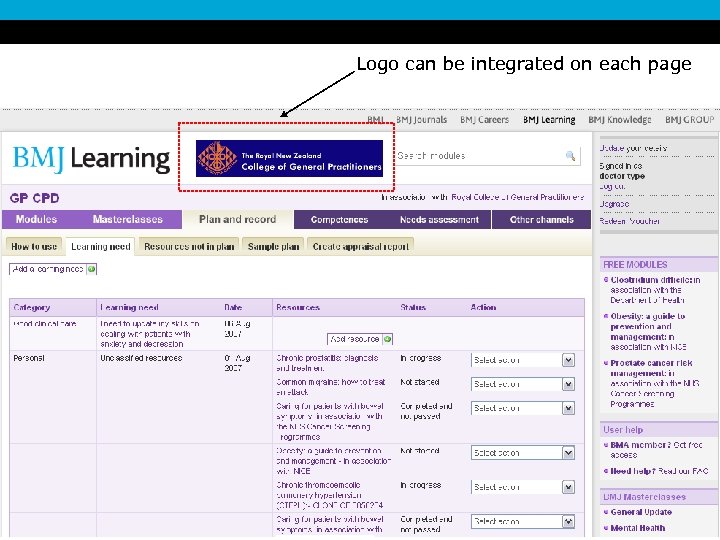Click the green plus icon beside Add resource
The height and width of the screenshot is (540, 720).
click(x=388, y=339)
